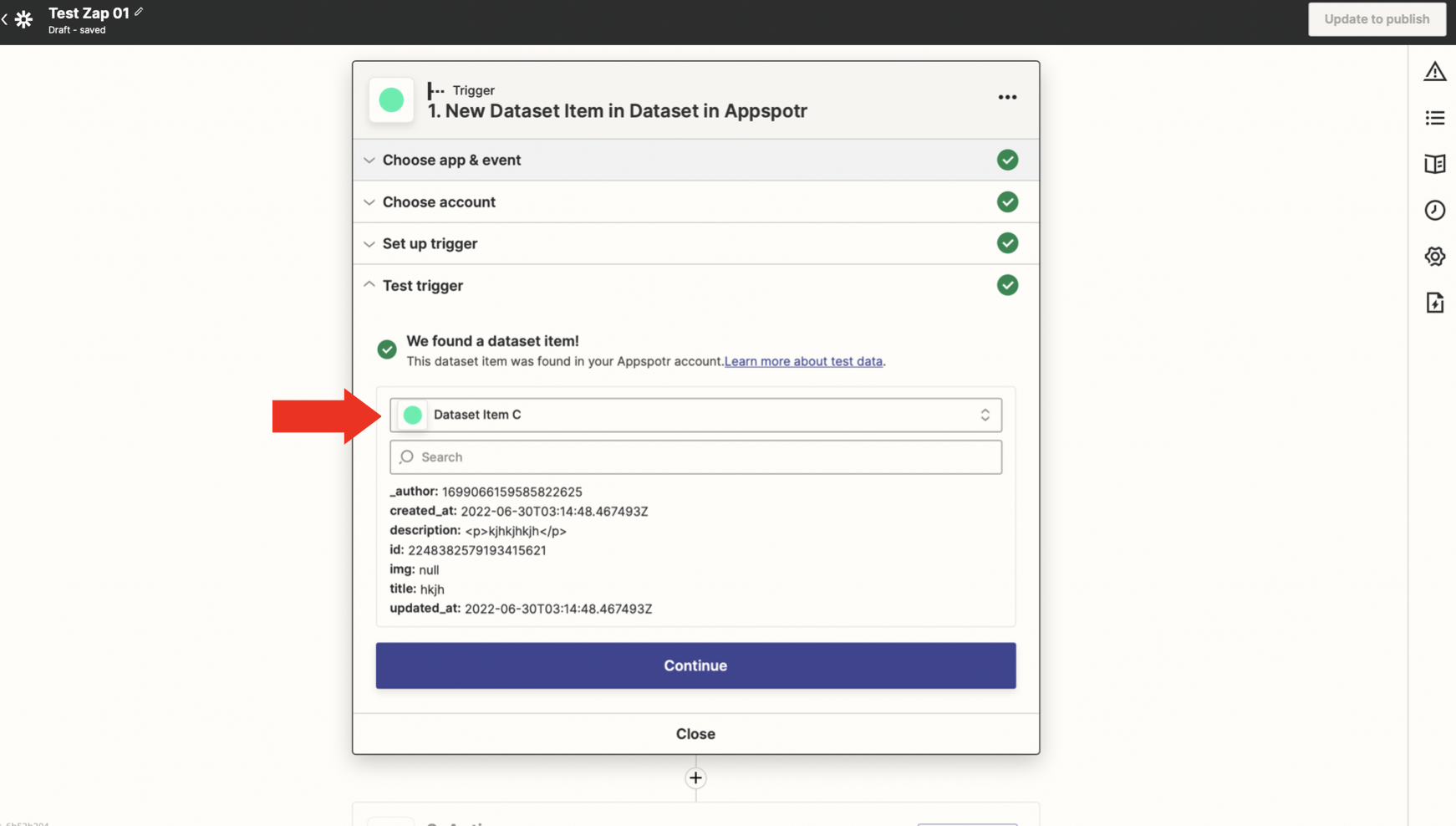Click the Close button at panel bottom
This screenshot has height=826, width=1456.
(x=695, y=734)
